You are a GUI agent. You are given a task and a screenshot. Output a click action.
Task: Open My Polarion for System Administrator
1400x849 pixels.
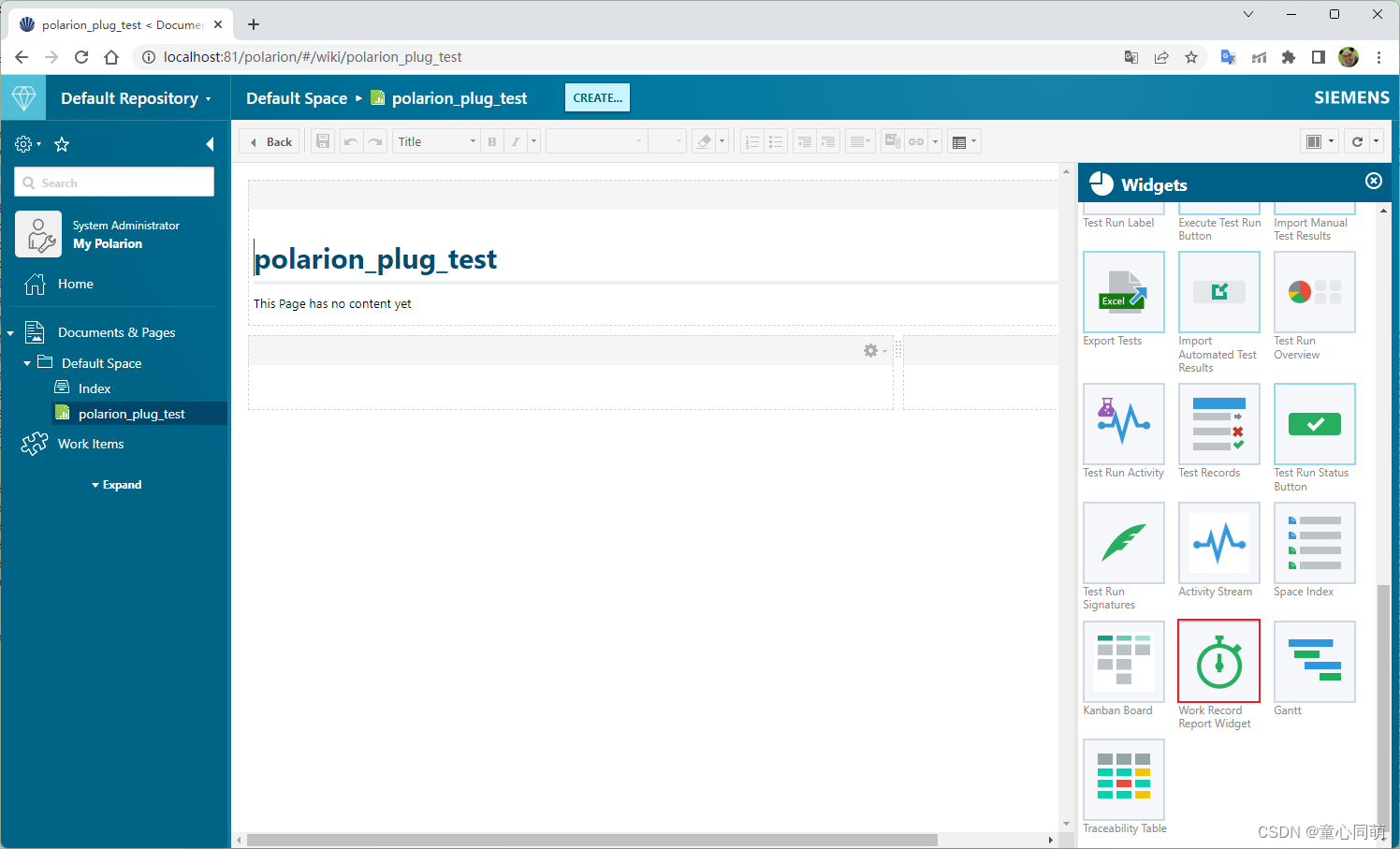tap(108, 243)
